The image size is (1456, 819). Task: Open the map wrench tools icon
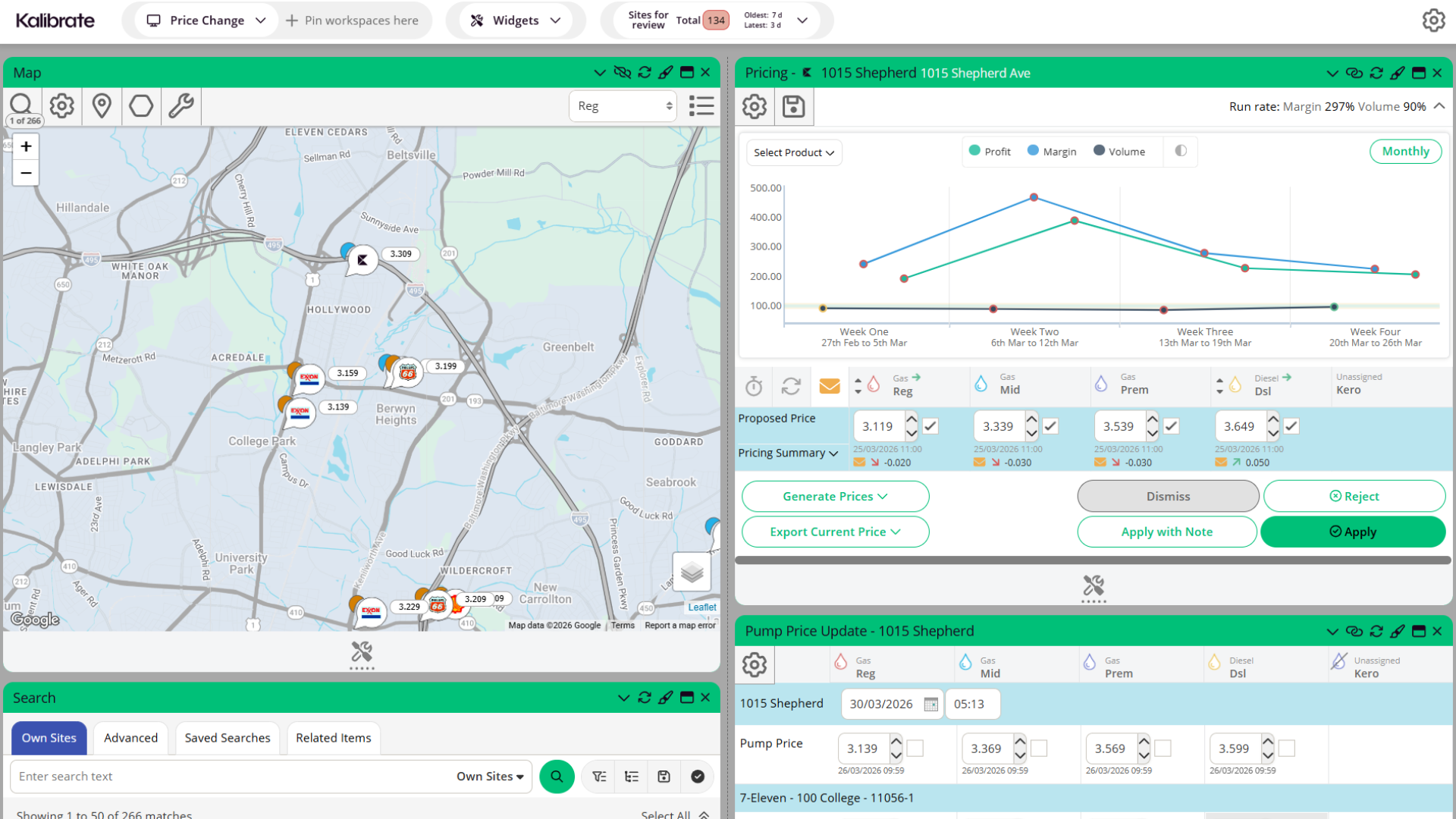point(180,106)
